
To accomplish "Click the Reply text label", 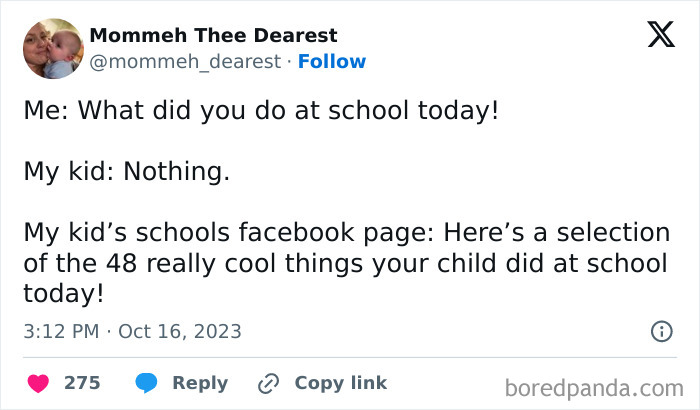I will [x=200, y=383].
